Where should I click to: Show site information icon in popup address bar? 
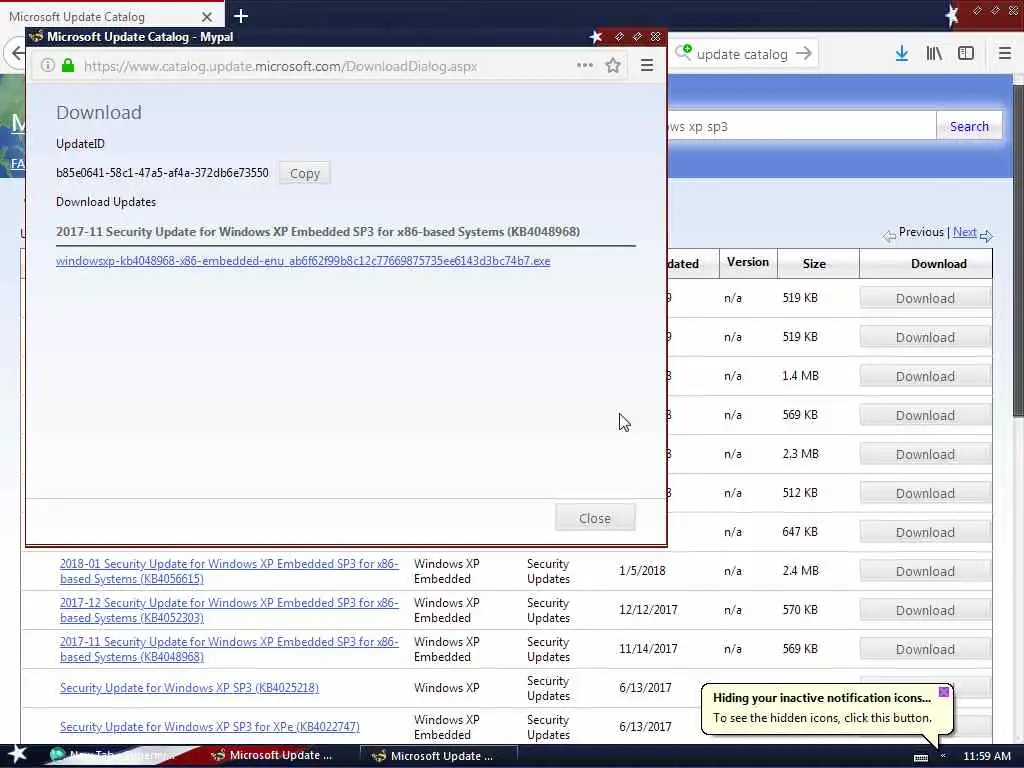point(48,65)
